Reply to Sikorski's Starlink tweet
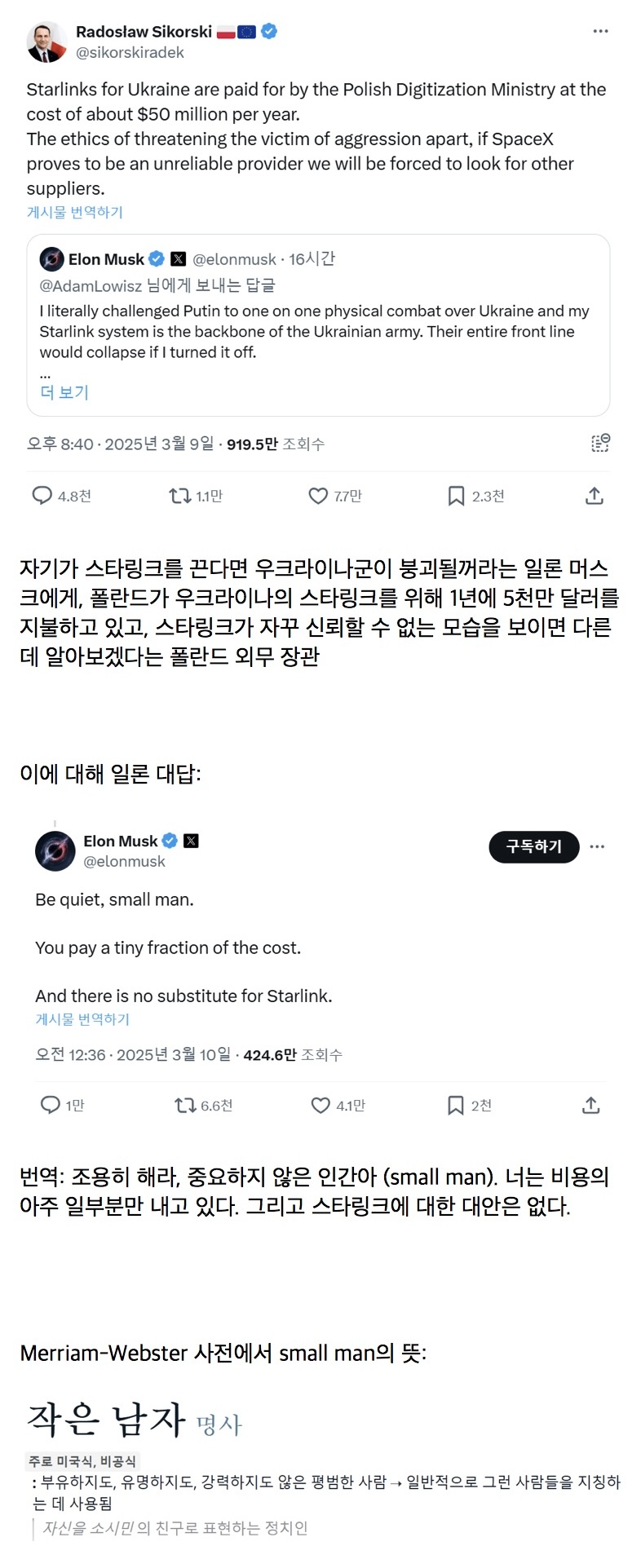Viewport: 641px width, 1568px height. pos(42,496)
